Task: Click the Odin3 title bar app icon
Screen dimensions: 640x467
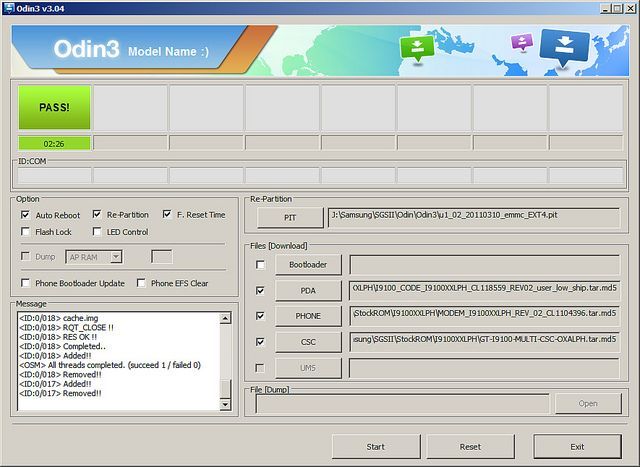Action: [x=8, y=8]
